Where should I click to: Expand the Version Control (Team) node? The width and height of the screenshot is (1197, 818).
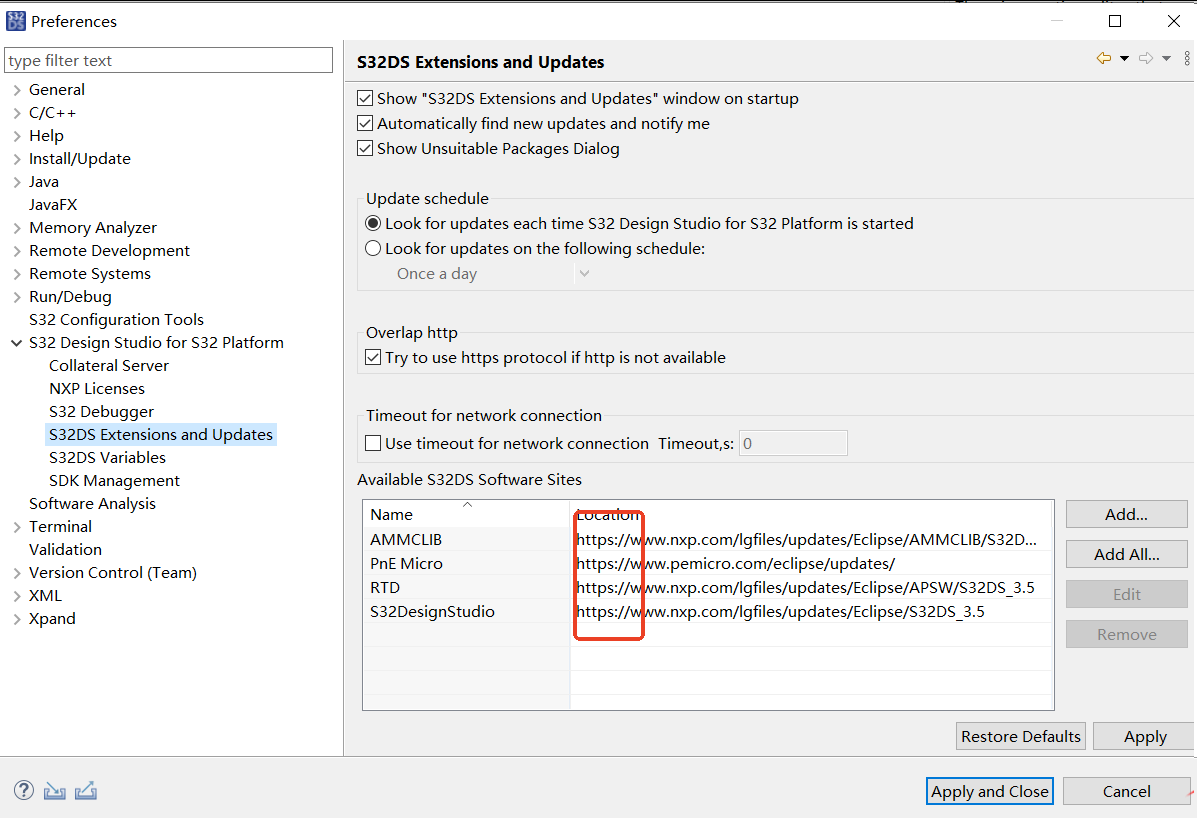click(x=17, y=573)
